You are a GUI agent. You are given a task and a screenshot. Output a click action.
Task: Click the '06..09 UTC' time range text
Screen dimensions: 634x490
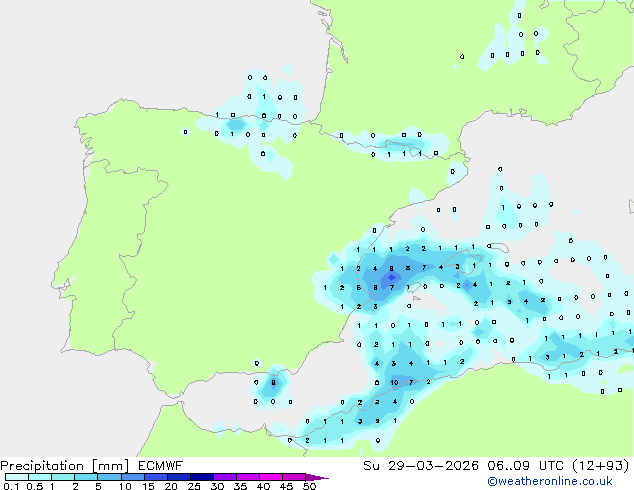pos(525,466)
